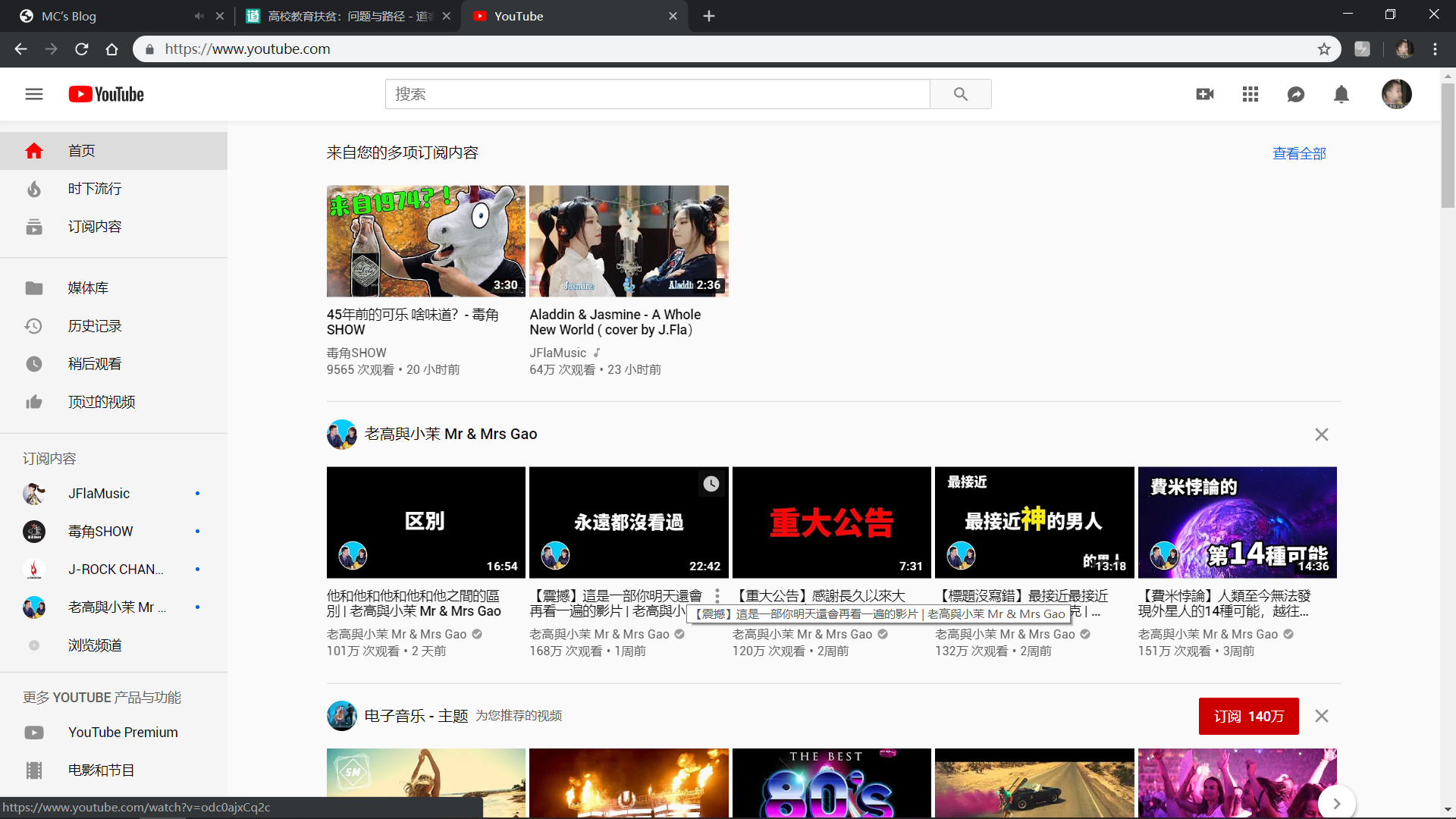The height and width of the screenshot is (819, 1456).
Task: Click the address bar URL
Action: point(248,49)
